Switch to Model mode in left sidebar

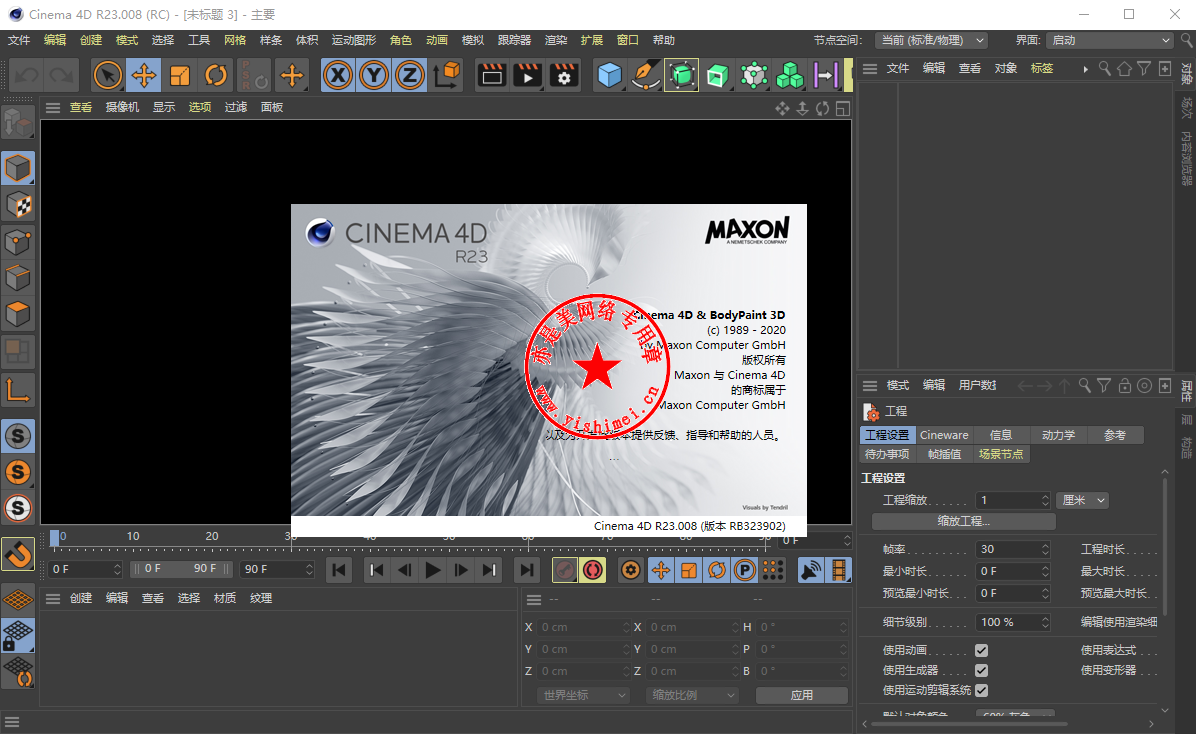pyautogui.click(x=18, y=169)
